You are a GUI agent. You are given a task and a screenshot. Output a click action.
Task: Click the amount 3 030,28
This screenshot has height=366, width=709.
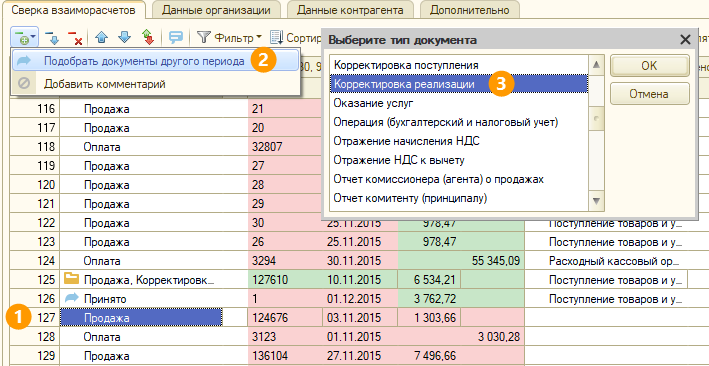click(x=499, y=337)
